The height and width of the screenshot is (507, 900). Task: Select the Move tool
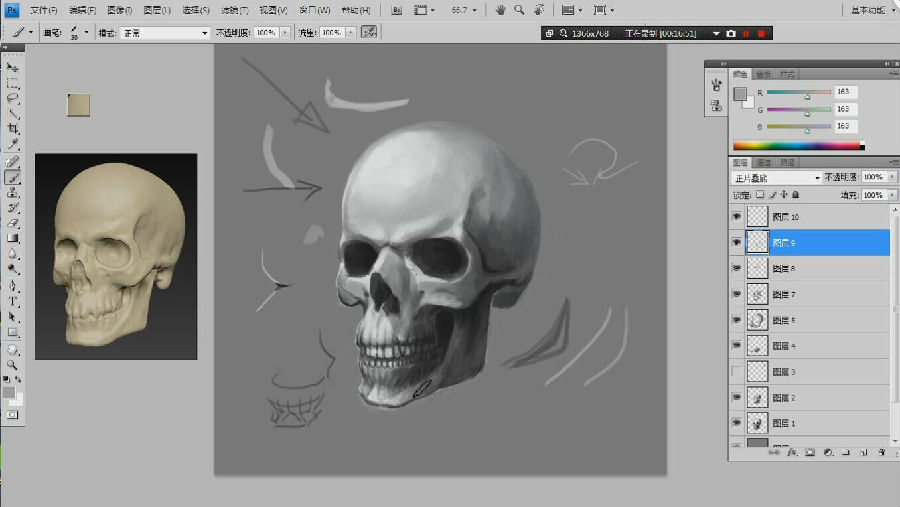[x=12, y=68]
